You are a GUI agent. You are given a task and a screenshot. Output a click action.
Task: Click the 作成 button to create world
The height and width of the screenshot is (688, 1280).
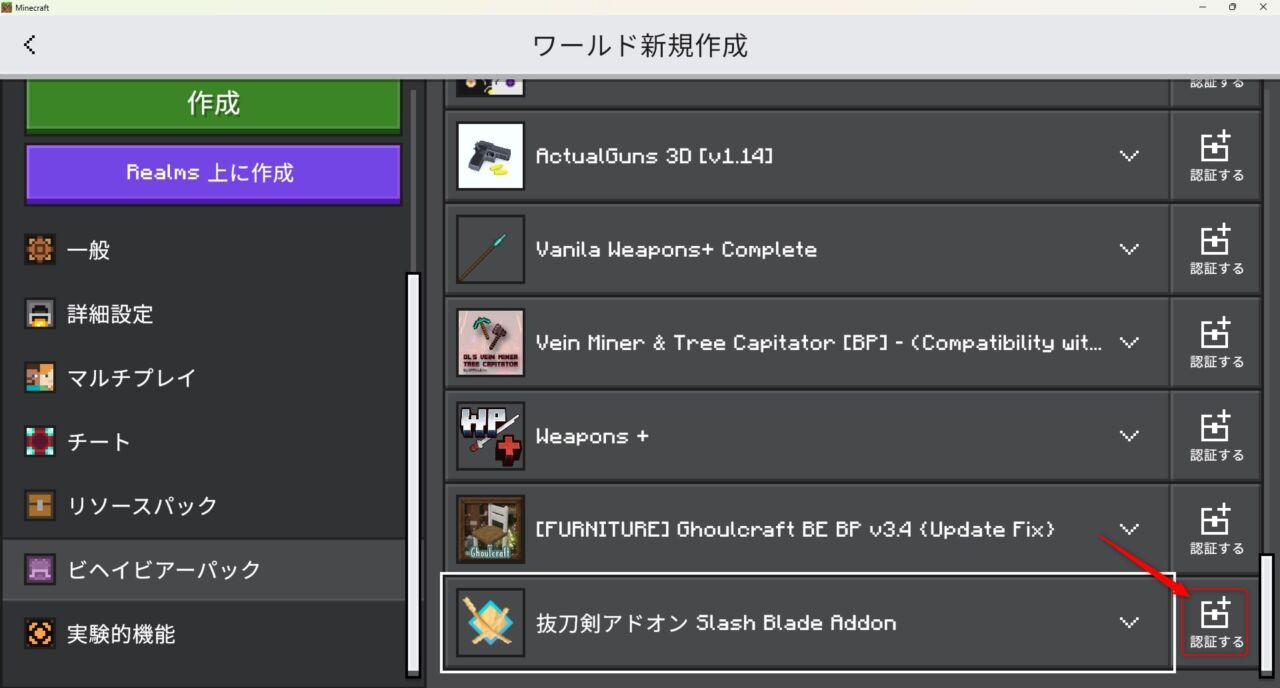212,101
